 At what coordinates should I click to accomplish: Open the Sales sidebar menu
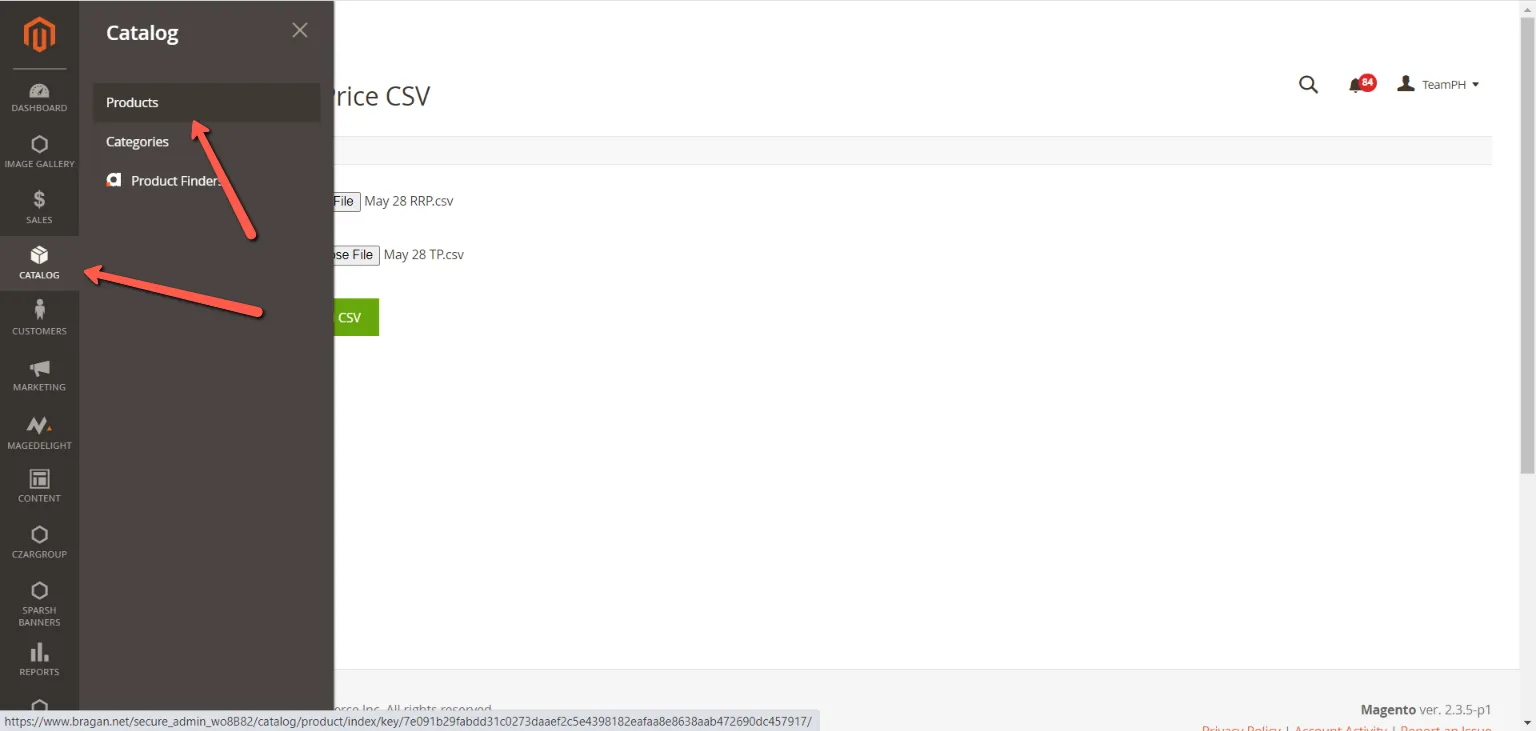click(x=39, y=208)
